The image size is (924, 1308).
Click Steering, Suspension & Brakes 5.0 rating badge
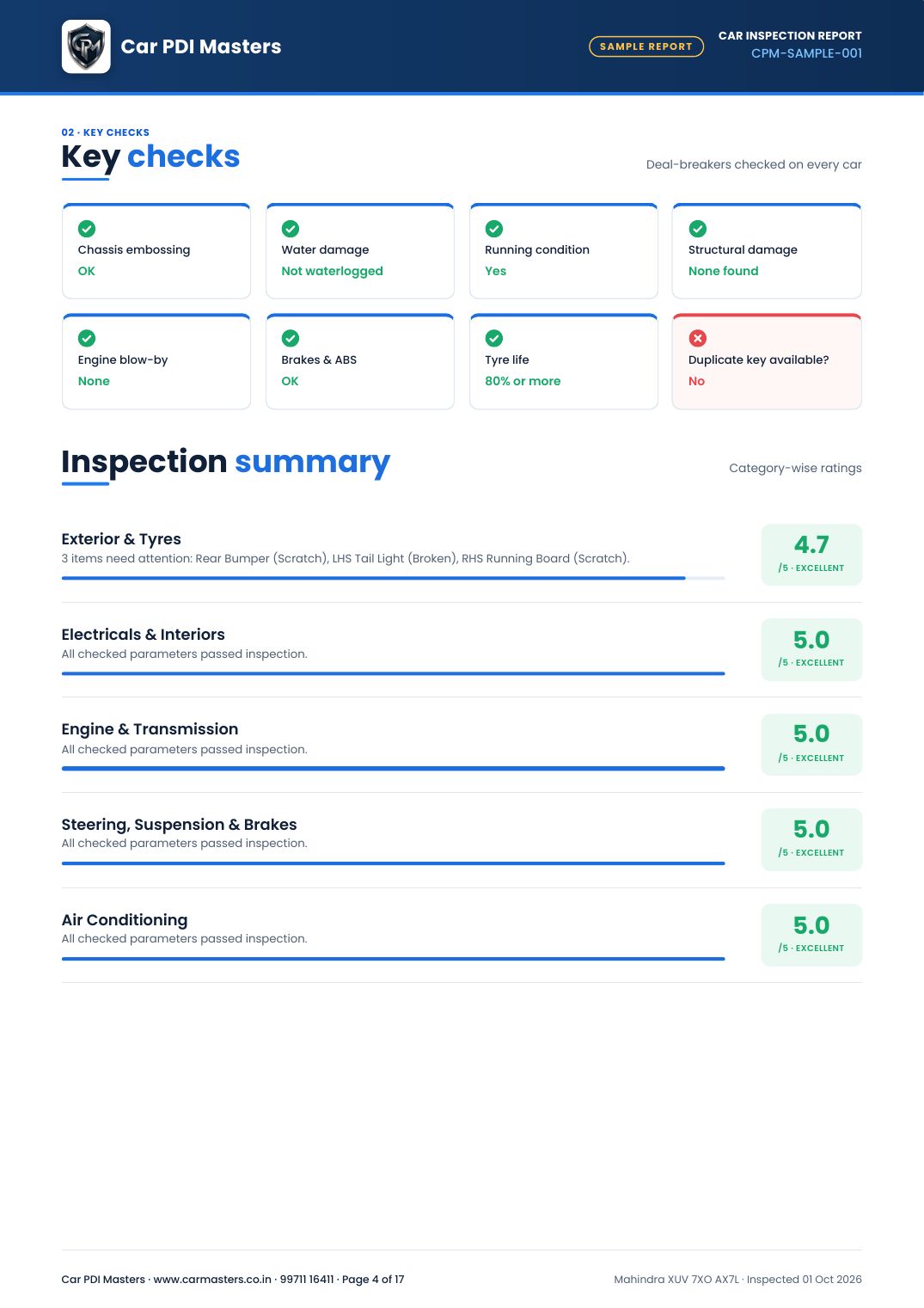(811, 839)
